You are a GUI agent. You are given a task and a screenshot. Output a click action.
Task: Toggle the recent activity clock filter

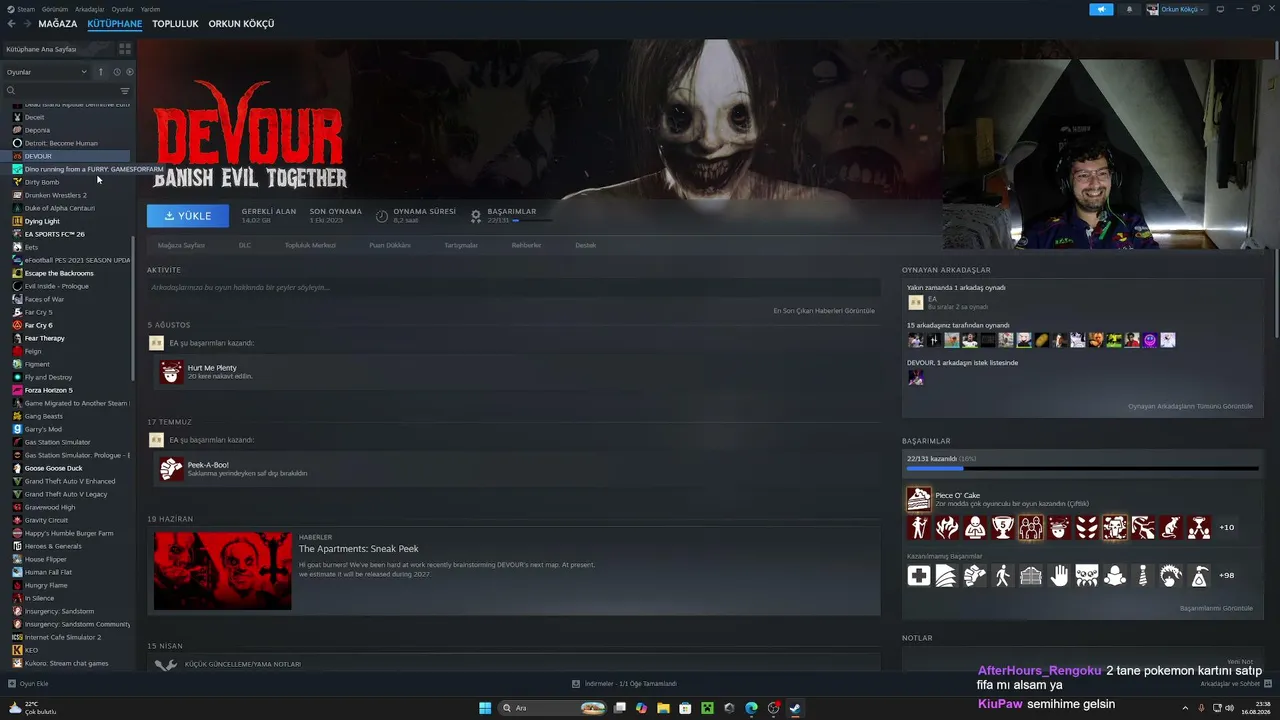pyautogui.click(x=116, y=72)
